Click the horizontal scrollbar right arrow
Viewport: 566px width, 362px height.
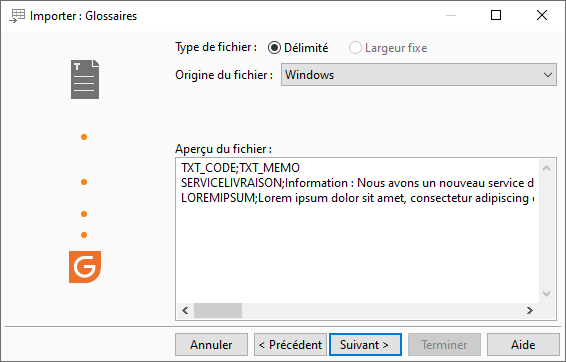tap(530, 310)
